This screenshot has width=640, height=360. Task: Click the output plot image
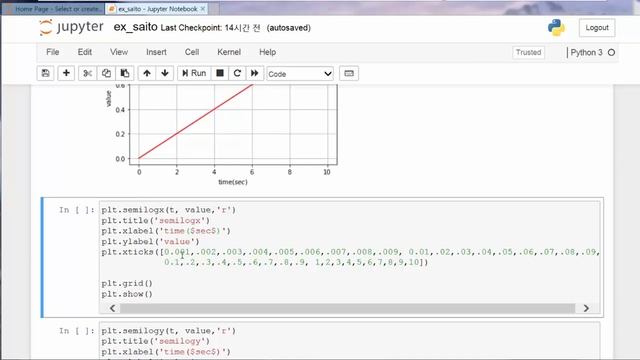[221, 136]
